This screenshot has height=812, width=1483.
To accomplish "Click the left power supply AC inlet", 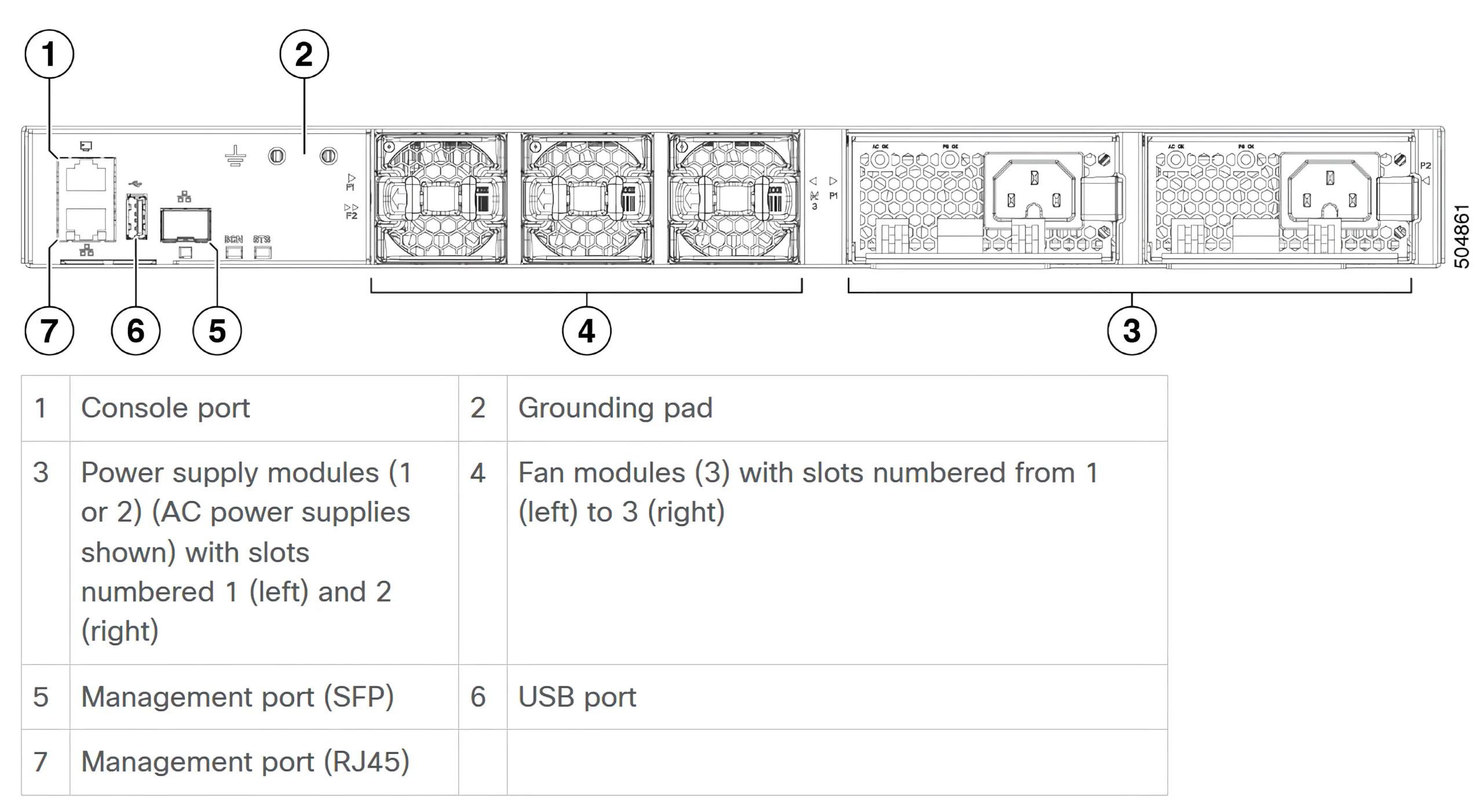I will pyautogui.click(x=1034, y=188).
